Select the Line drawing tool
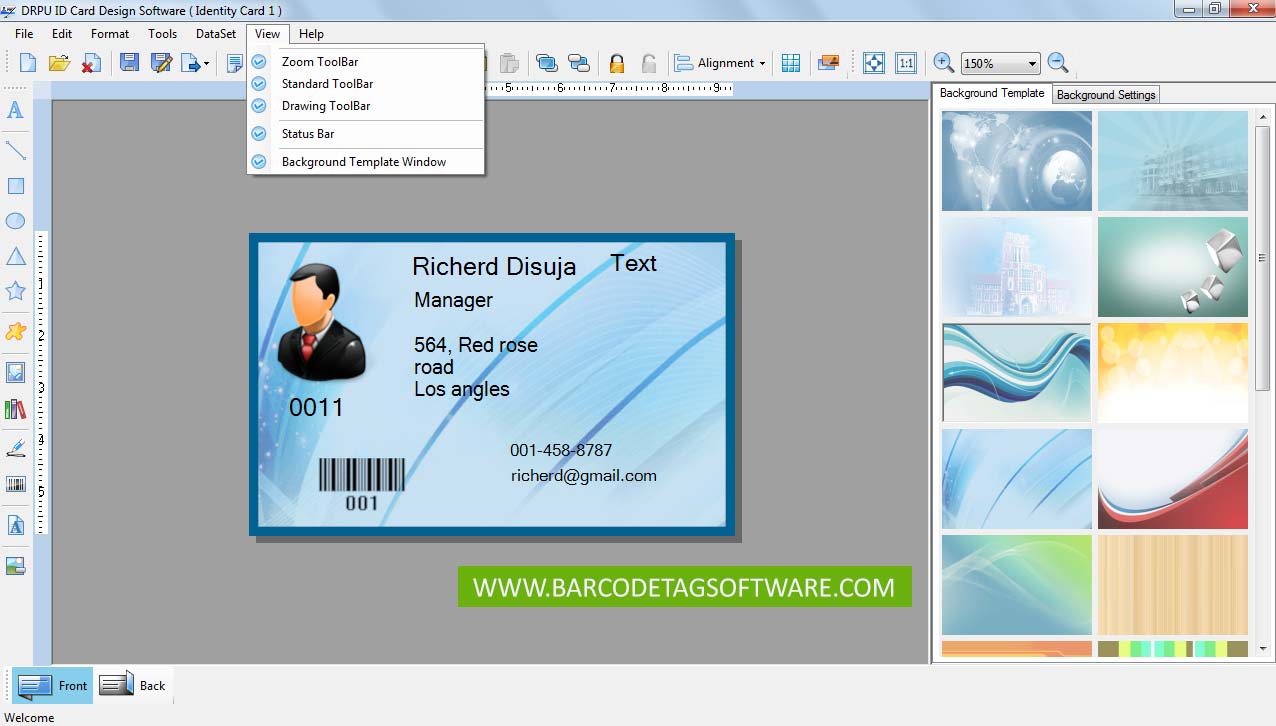Image resolution: width=1276 pixels, height=726 pixels. click(15, 150)
